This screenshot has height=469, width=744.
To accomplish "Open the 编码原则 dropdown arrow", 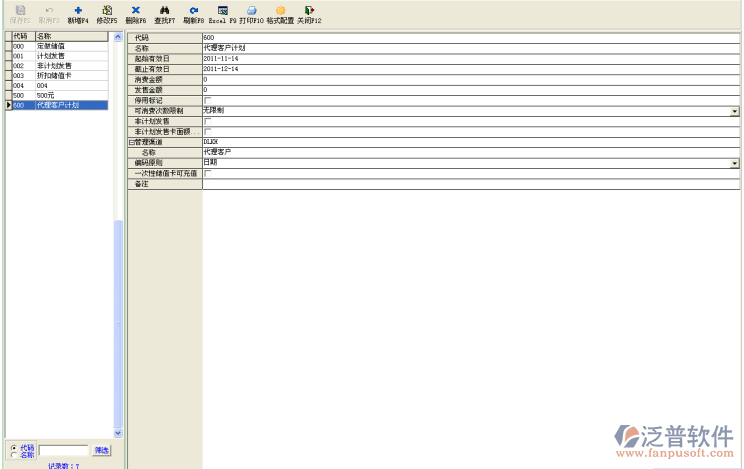I will tap(734, 163).
